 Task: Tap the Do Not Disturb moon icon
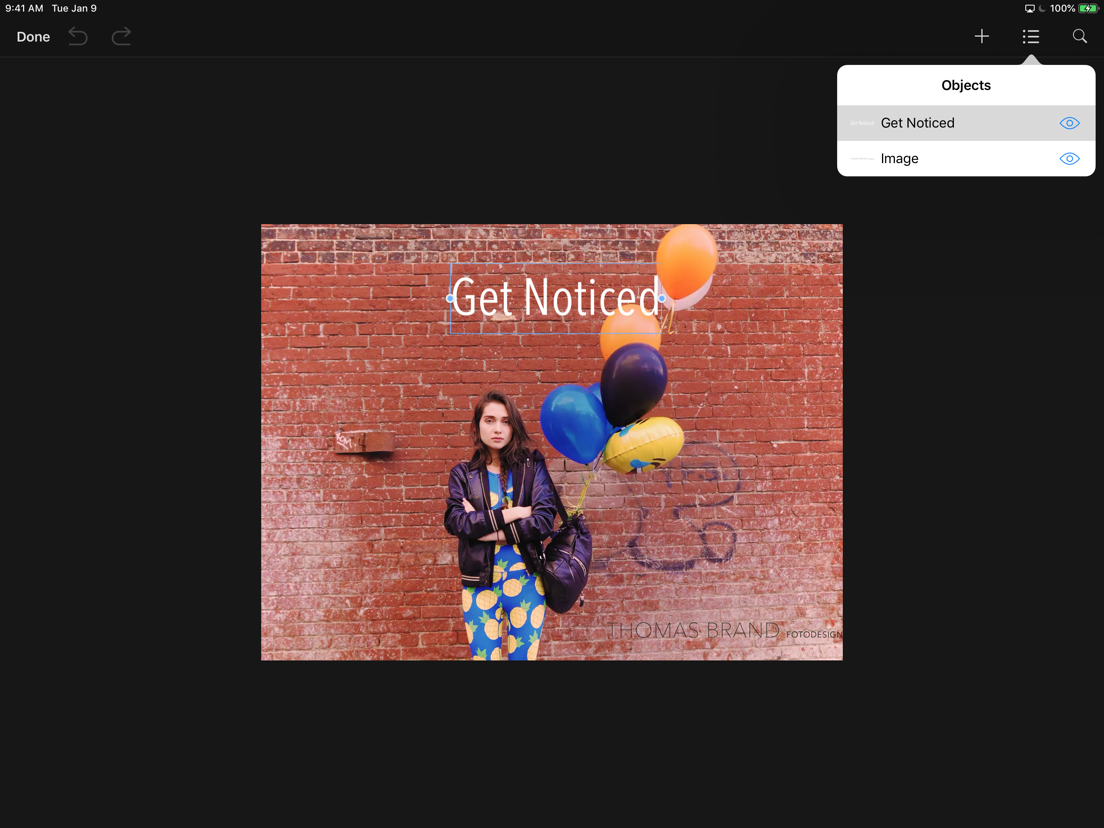(x=1042, y=8)
